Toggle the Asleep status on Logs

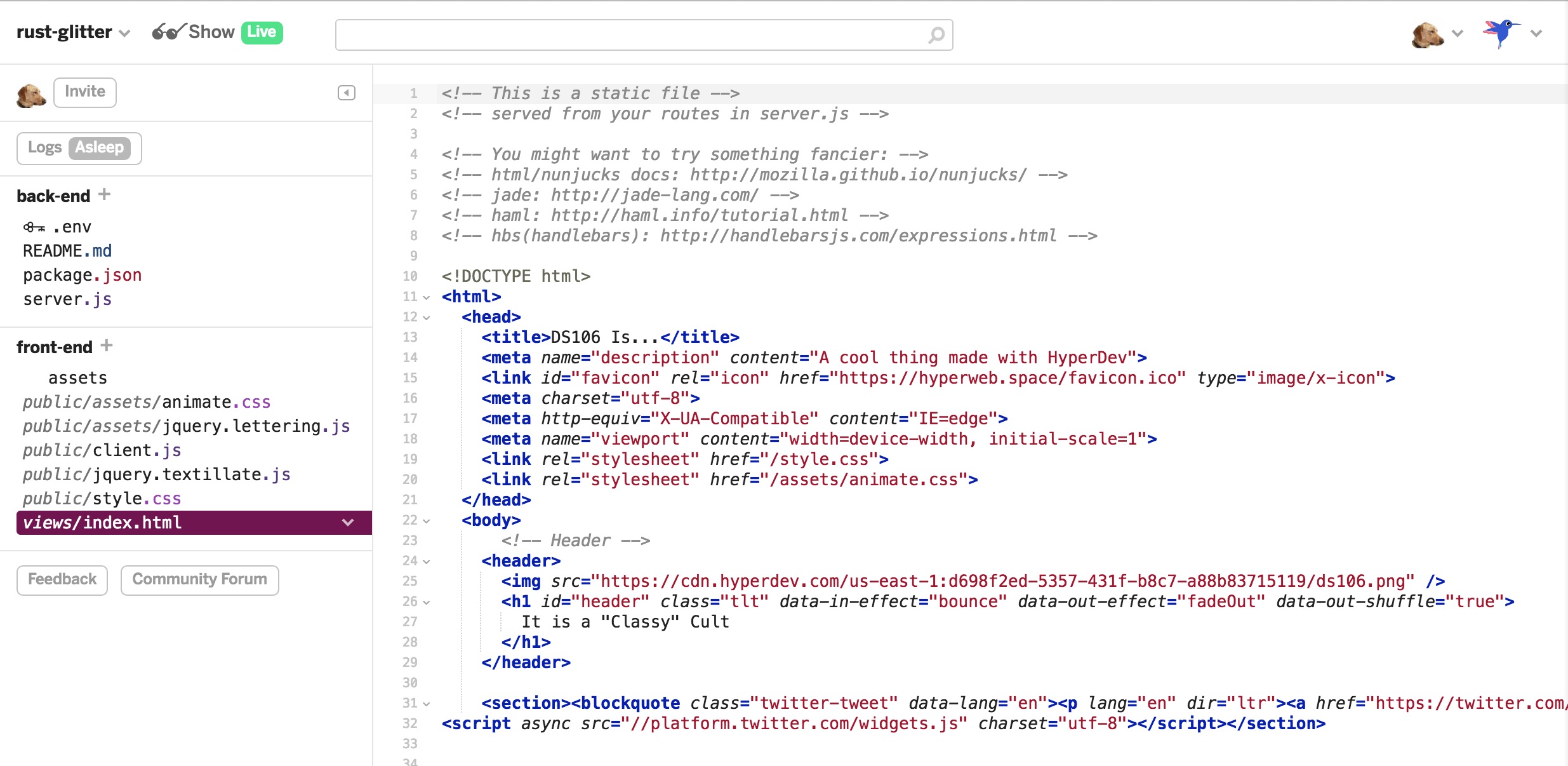point(99,147)
